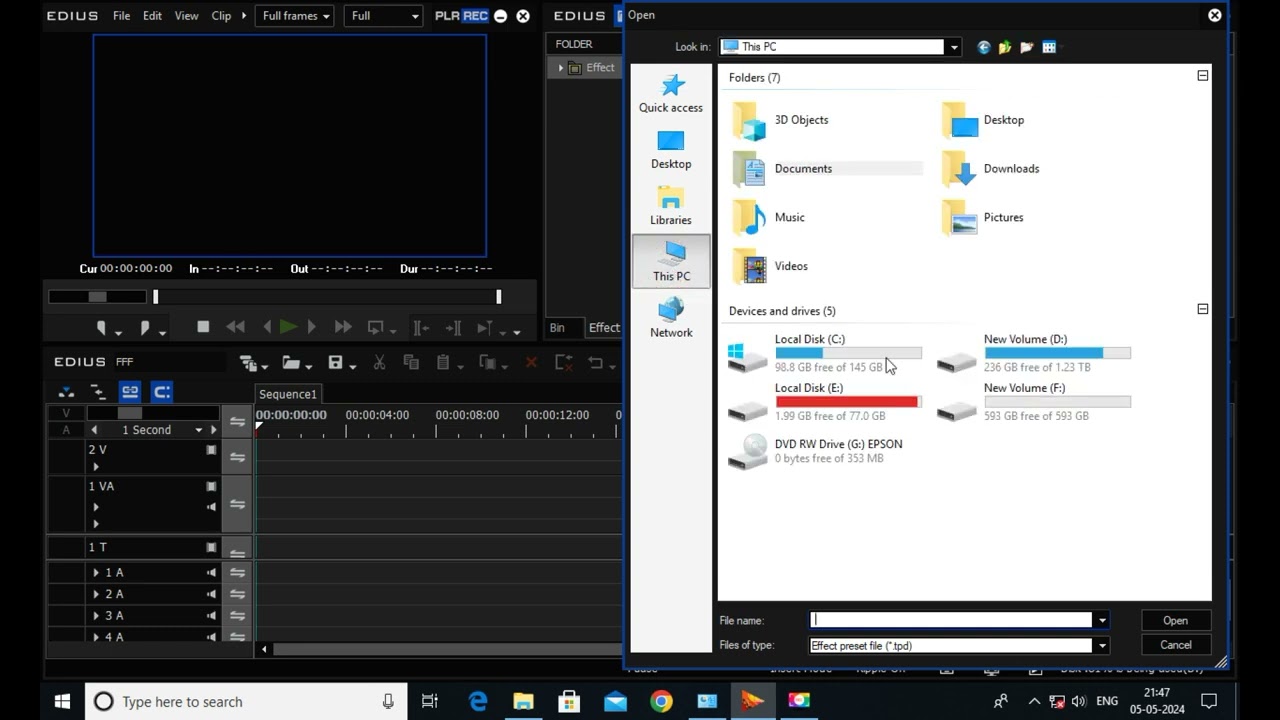Open the Files of type dropdown
Image resolution: width=1280 pixels, height=720 pixels.
(x=1102, y=646)
